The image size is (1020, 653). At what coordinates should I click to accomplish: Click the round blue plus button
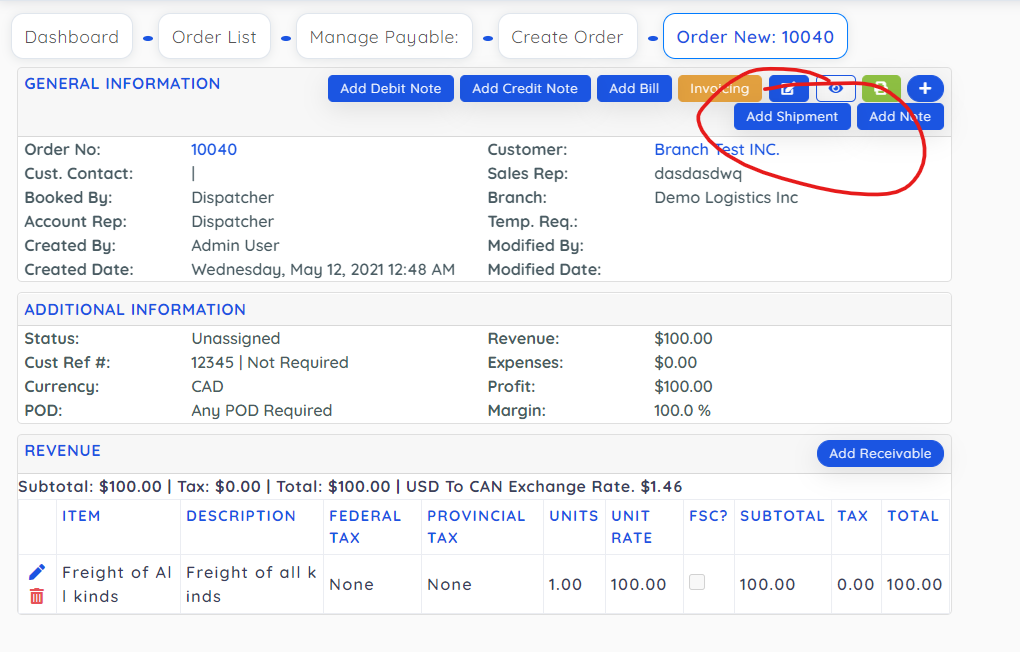(925, 89)
